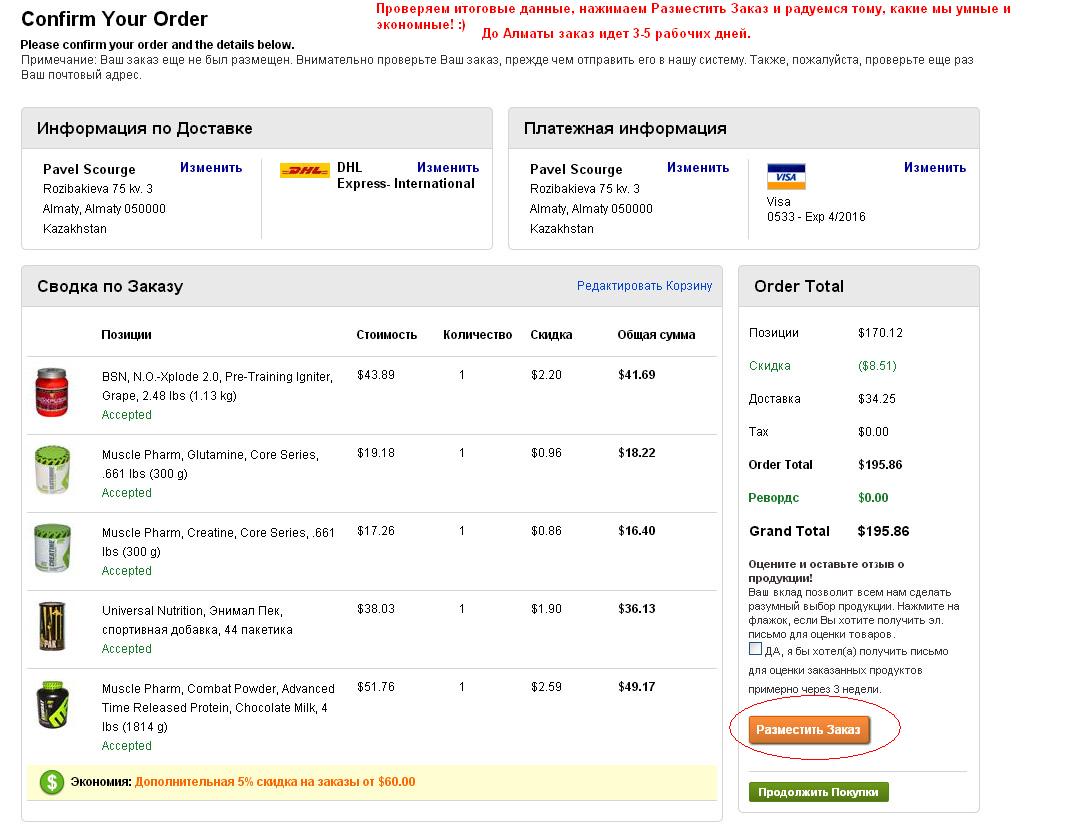1078x838 pixels.
Task: Open the Muscle Pharm Glutamine product name
Action: (x=210, y=464)
